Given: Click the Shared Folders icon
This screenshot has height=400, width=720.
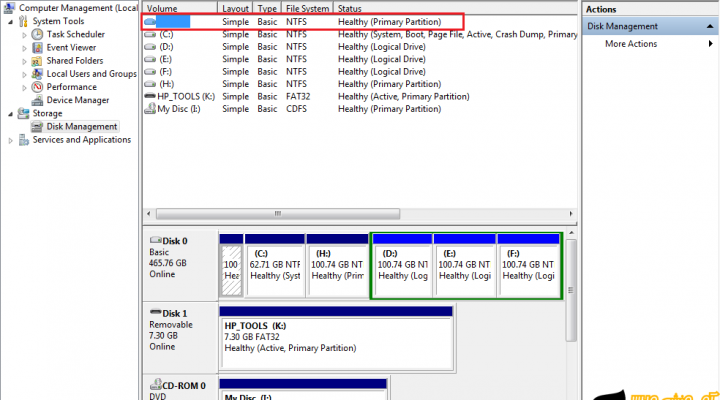Looking at the screenshot, I should pyautogui.click(x=37, y=61).
